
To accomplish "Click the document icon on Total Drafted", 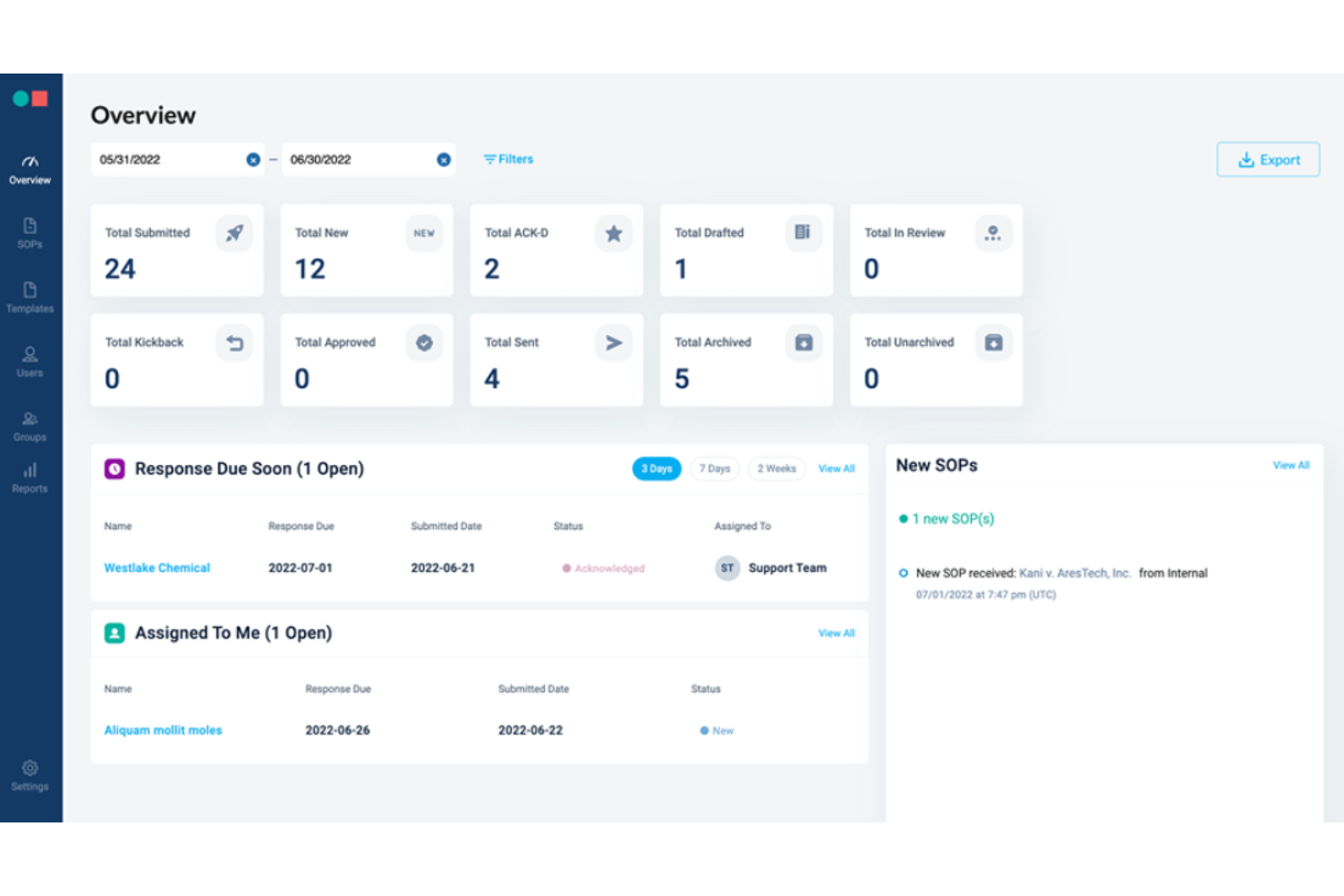I will 803,232.
